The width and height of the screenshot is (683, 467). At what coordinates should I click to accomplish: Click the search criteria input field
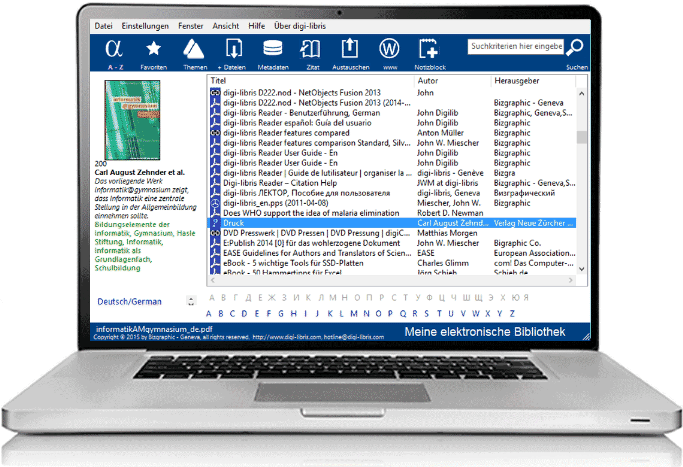[516, 47]
